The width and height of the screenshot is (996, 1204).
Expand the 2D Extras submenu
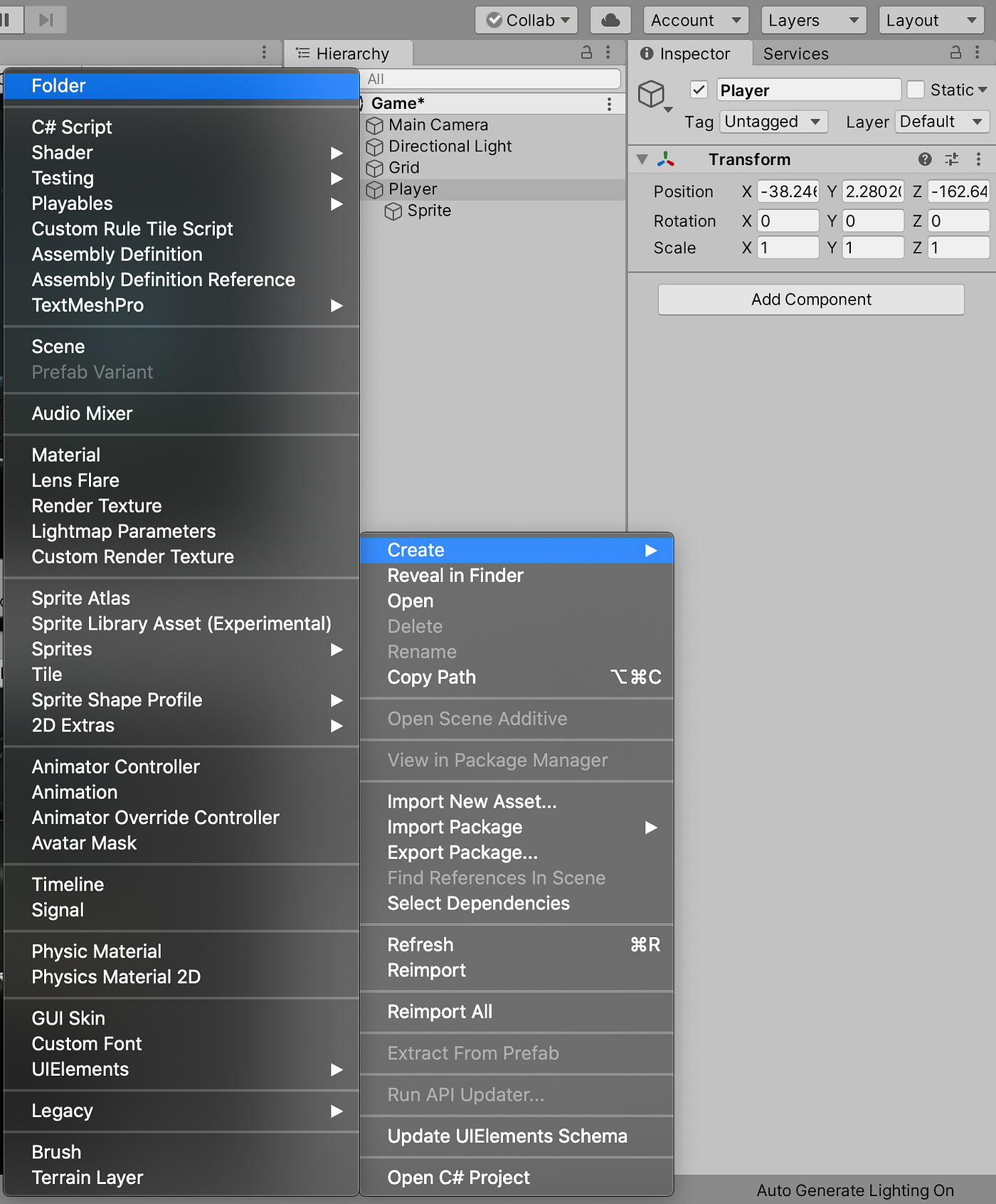[181, 726]
